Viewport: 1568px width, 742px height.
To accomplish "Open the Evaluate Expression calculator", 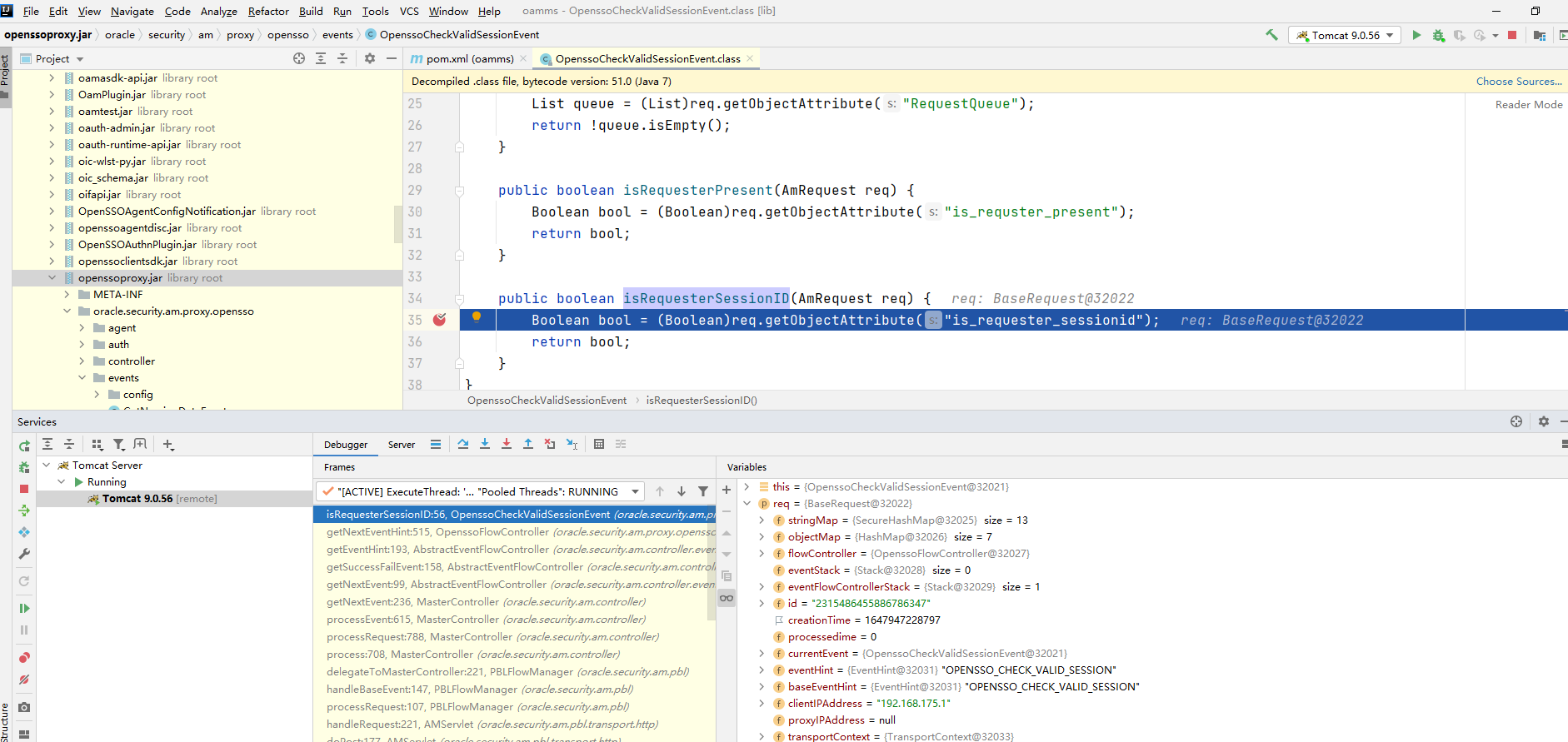I will click(599, 445).
